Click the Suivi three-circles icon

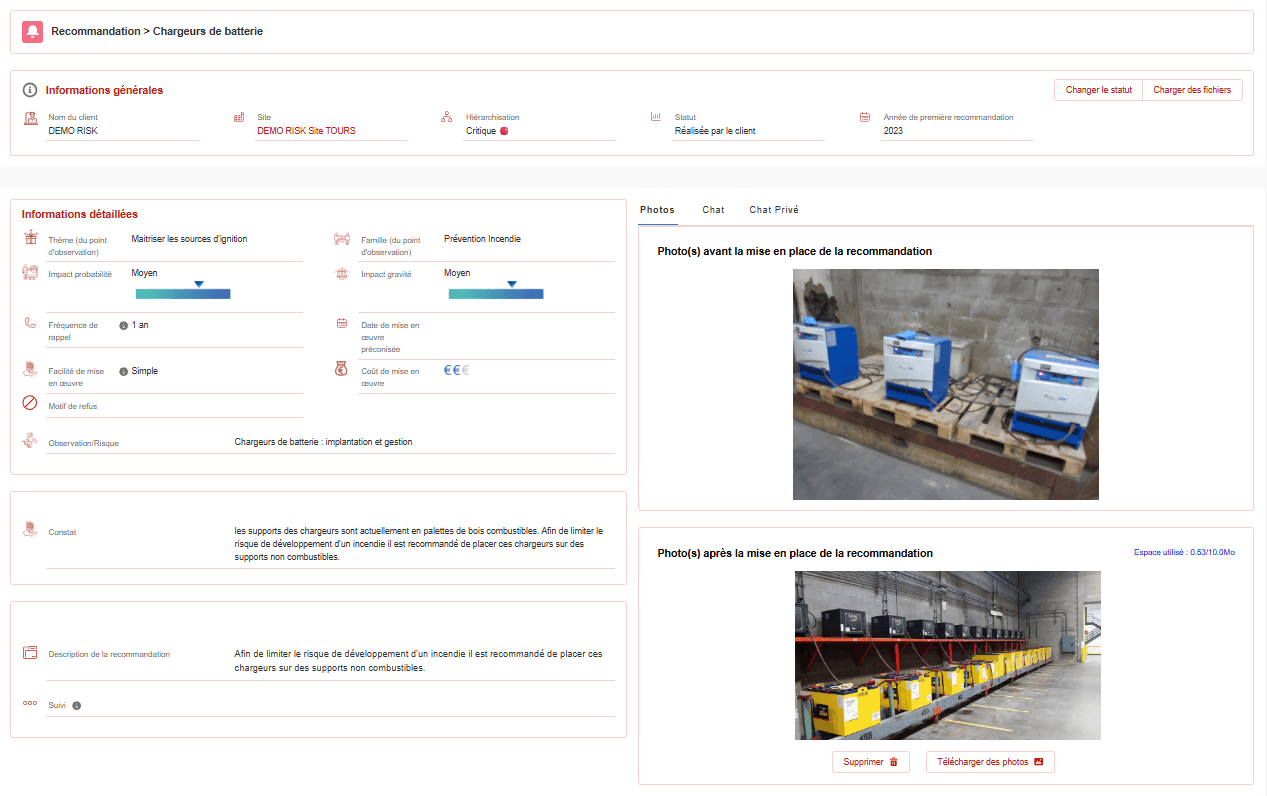[30, 703]
